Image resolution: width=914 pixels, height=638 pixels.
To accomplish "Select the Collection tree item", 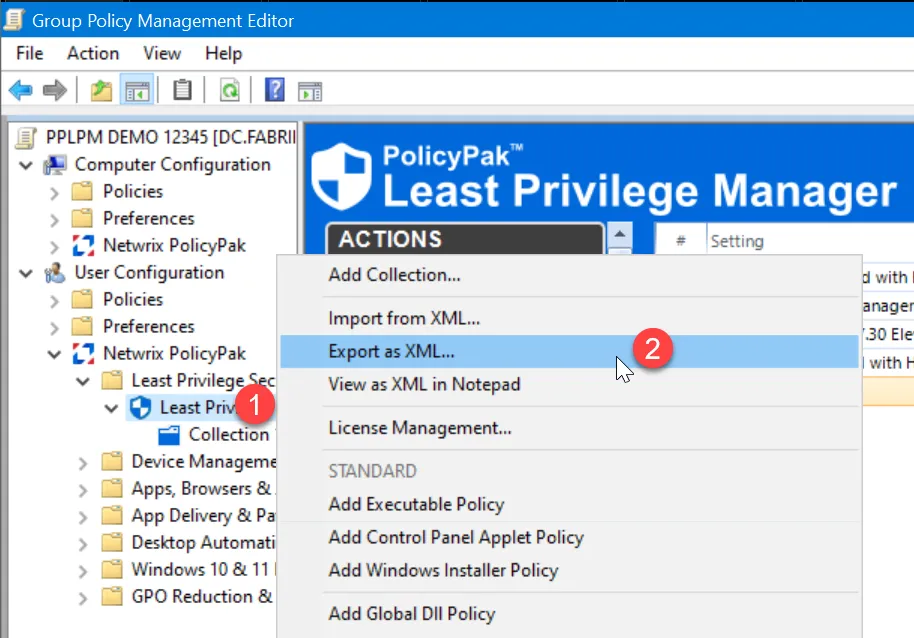I will coord(228,435).
